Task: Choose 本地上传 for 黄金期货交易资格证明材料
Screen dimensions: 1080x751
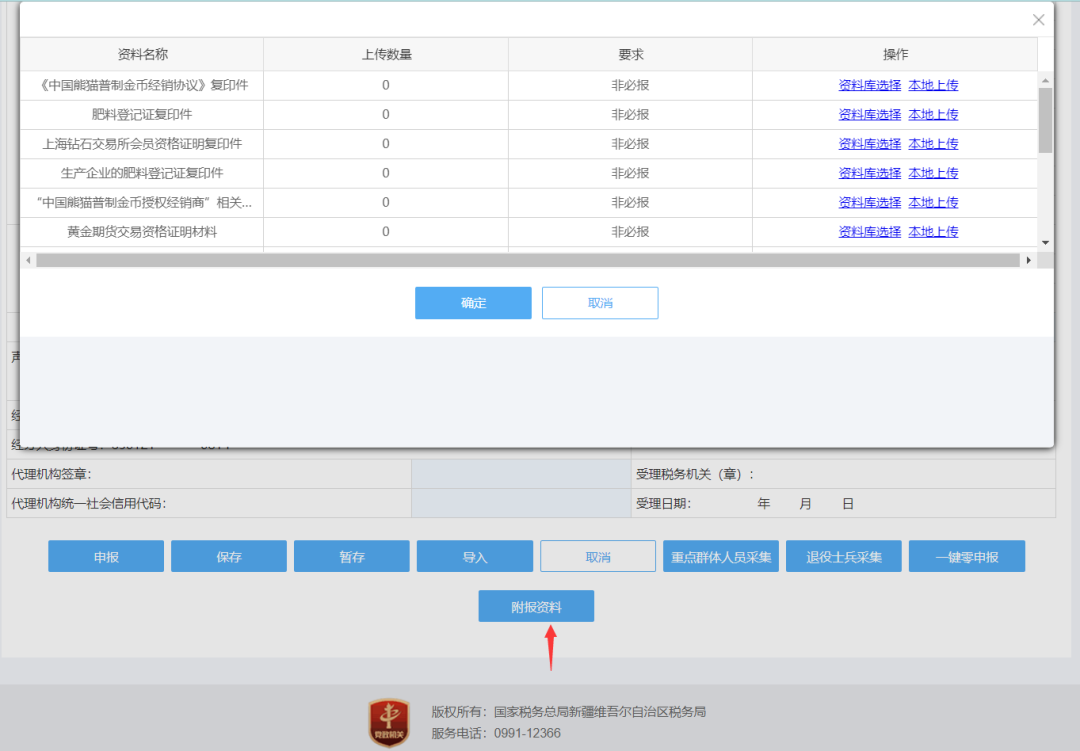Action: coord(933,232)
